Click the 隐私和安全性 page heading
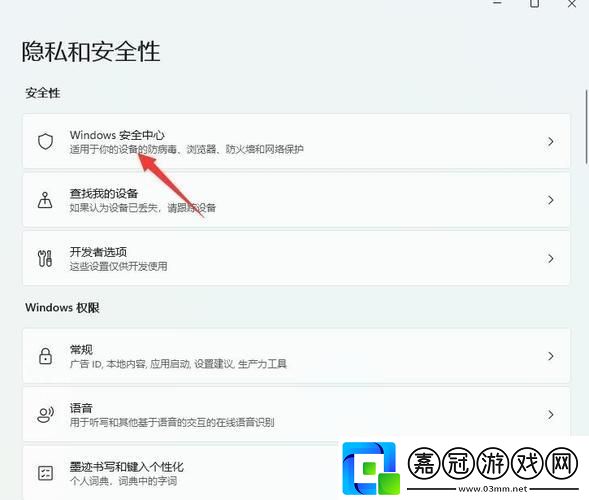 point(91,51)
